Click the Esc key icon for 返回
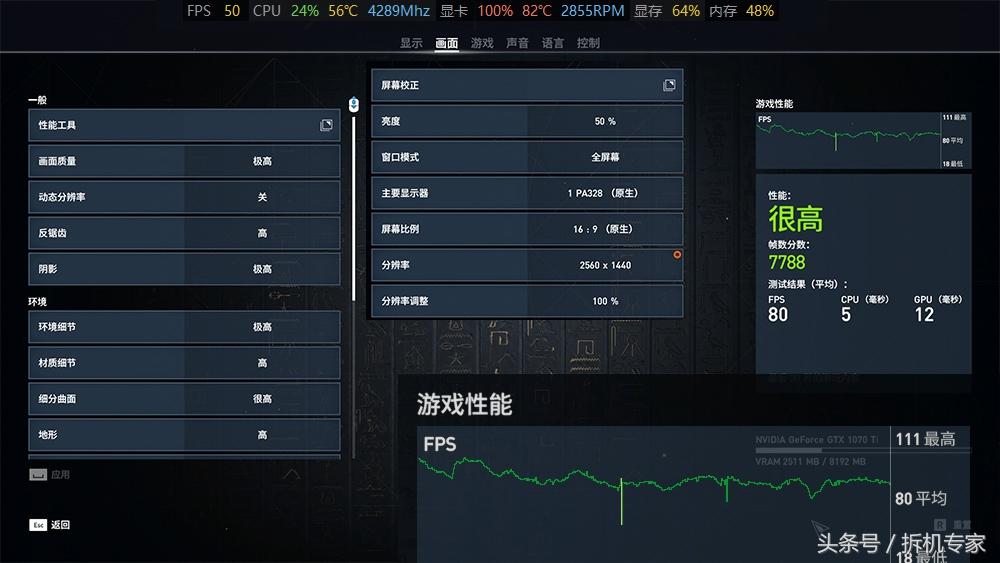The height and width of the screenshot is (563, 1000). click(x=38, y=525)
